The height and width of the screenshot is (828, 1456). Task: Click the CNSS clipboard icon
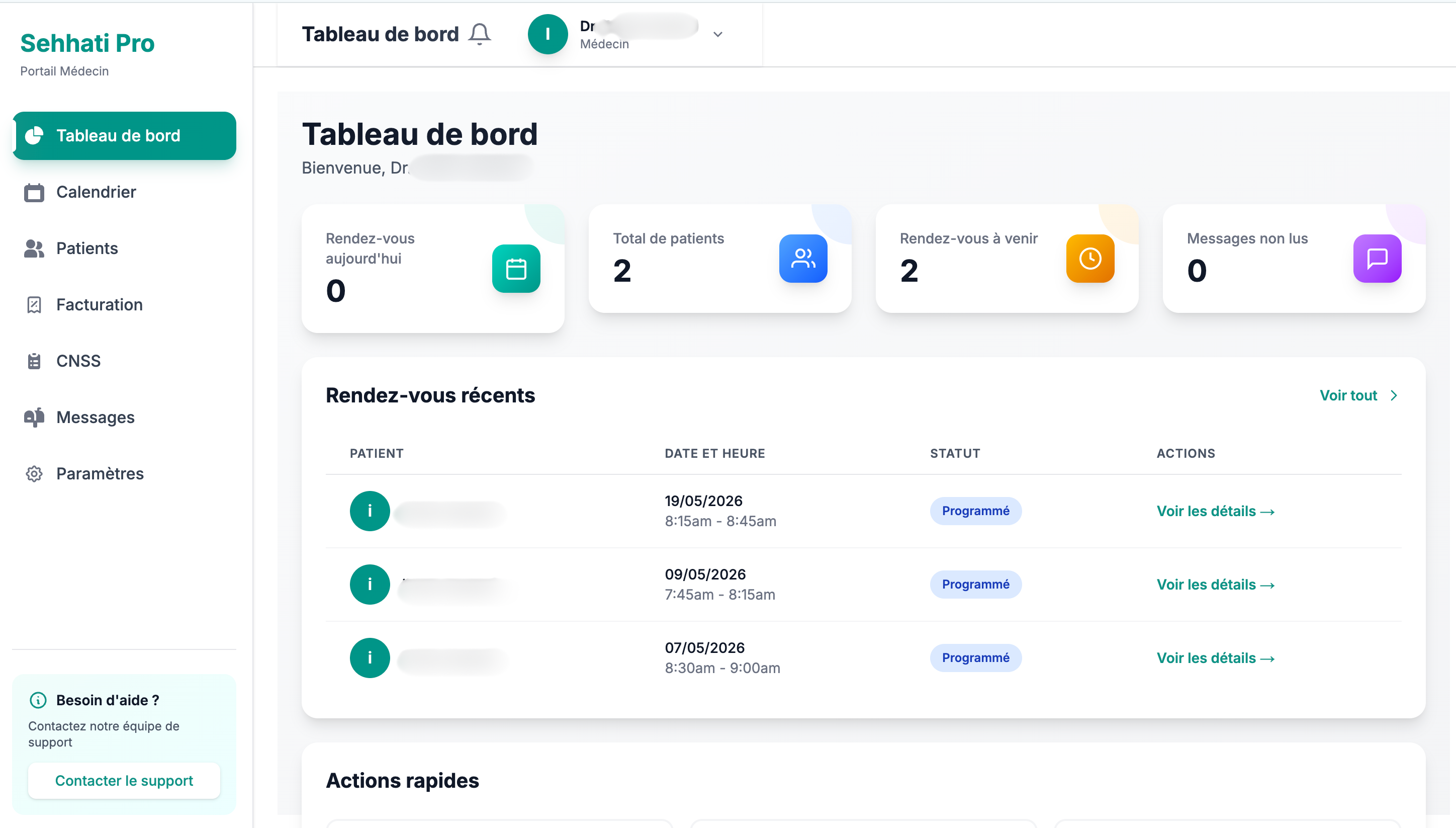34,361
